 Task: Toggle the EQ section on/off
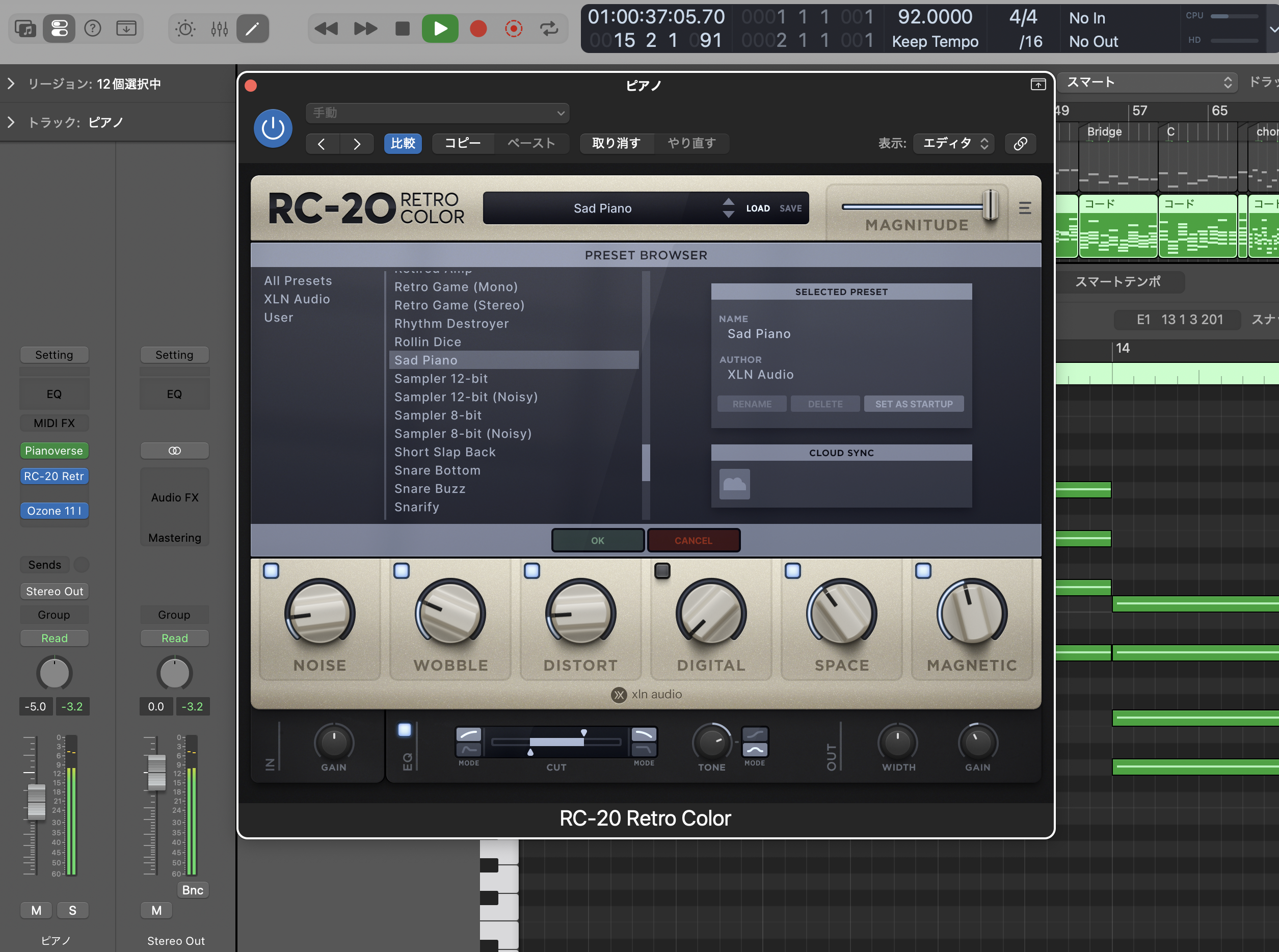tap(405, 730)
